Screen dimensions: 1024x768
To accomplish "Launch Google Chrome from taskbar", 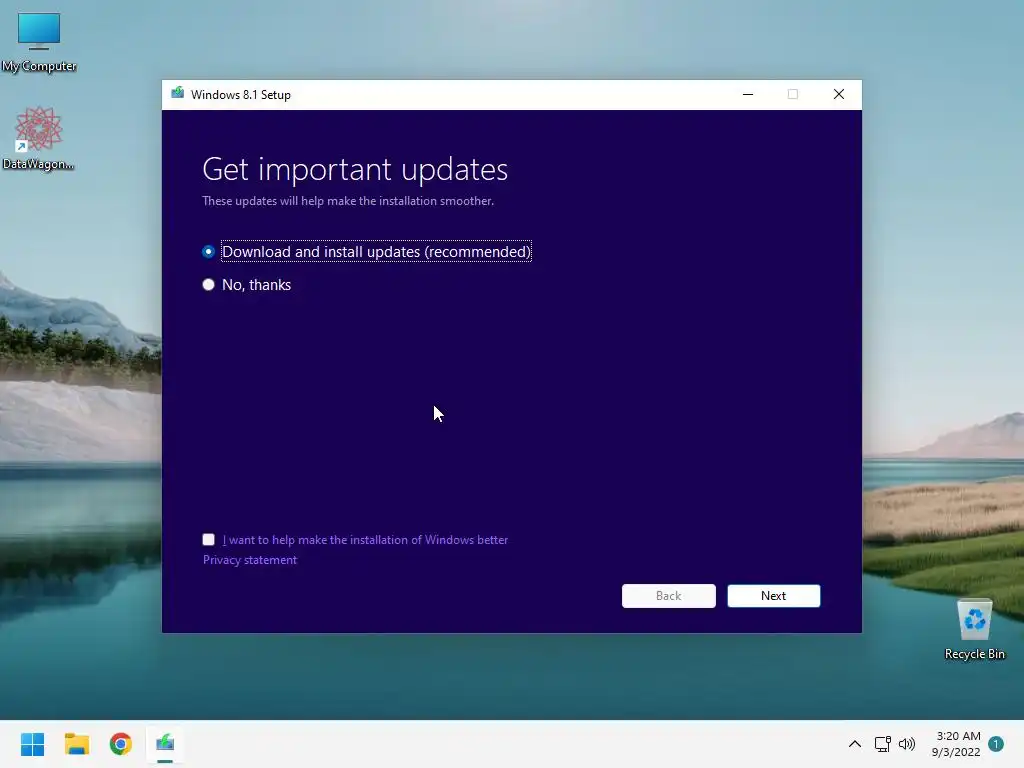I will (121, 744).
